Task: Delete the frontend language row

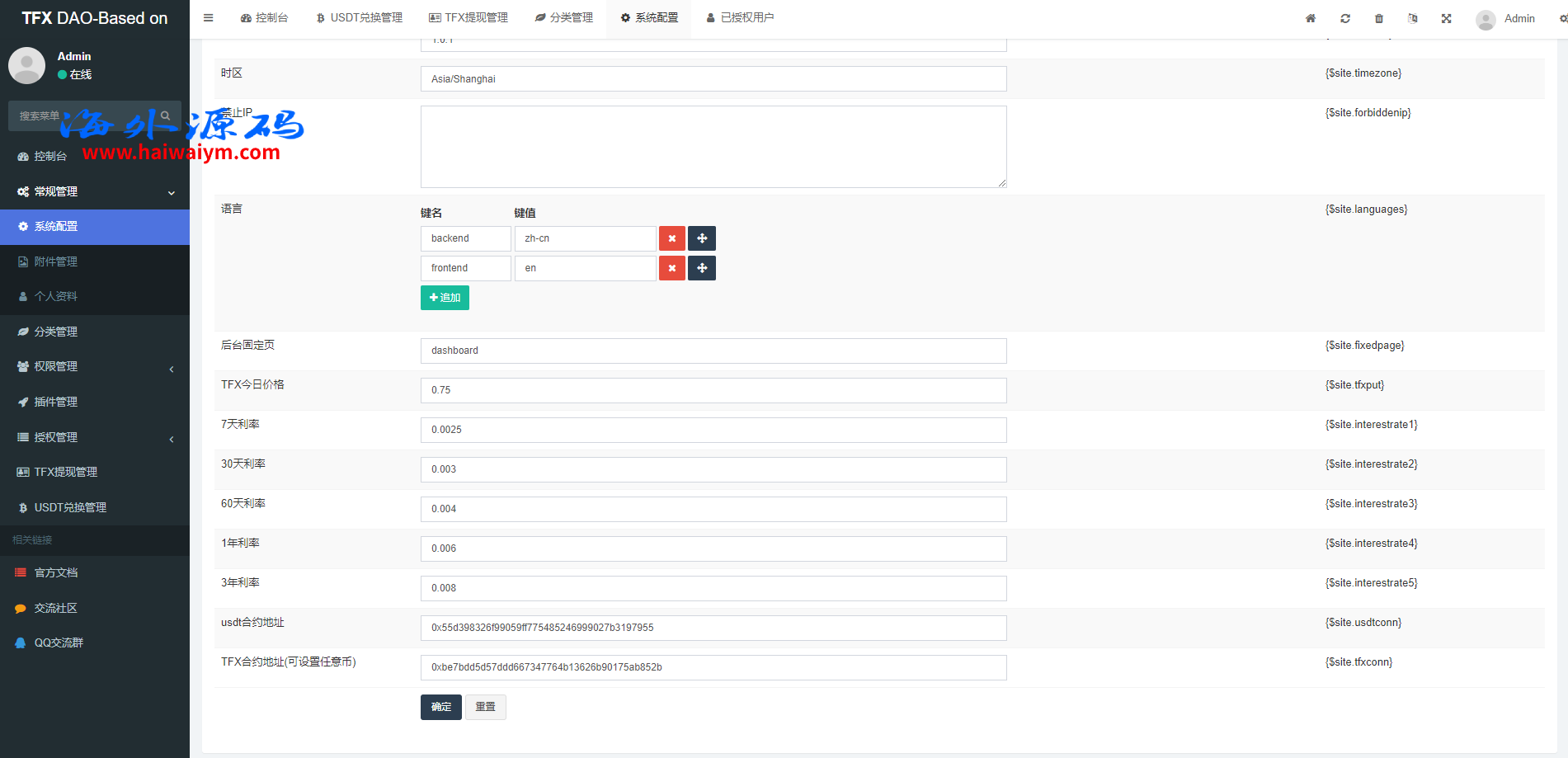Action: pyautogui.click(x=672, y=268)
